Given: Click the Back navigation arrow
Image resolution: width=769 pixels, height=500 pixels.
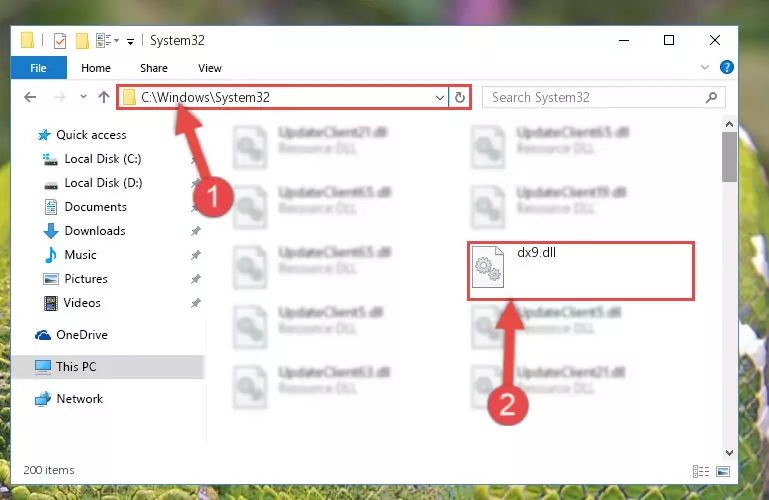Looking at the screenshot, I should pos(30,97).
